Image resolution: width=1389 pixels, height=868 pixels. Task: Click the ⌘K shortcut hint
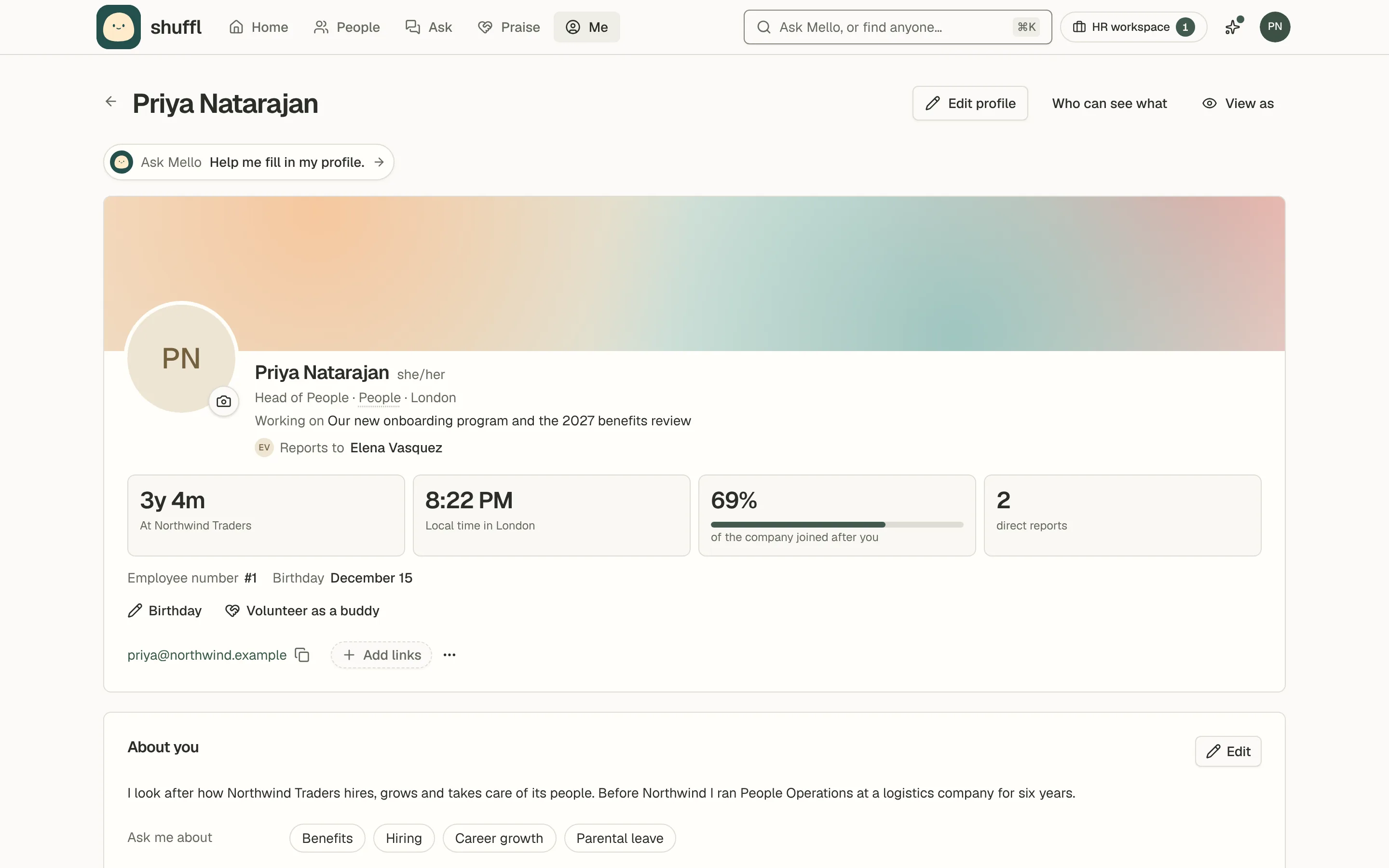point(1026,27)
